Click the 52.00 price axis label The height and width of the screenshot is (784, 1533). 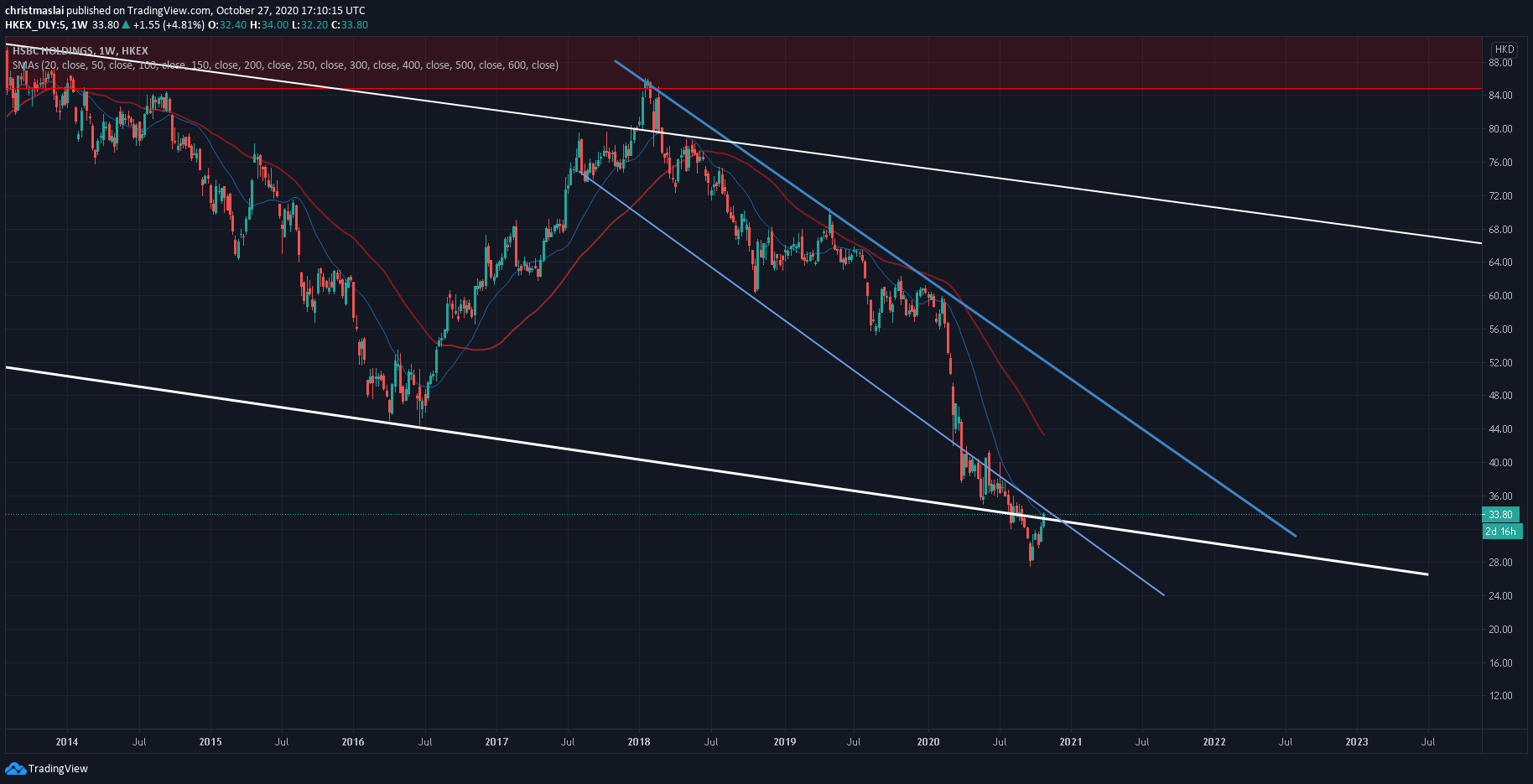(1500, 363)
